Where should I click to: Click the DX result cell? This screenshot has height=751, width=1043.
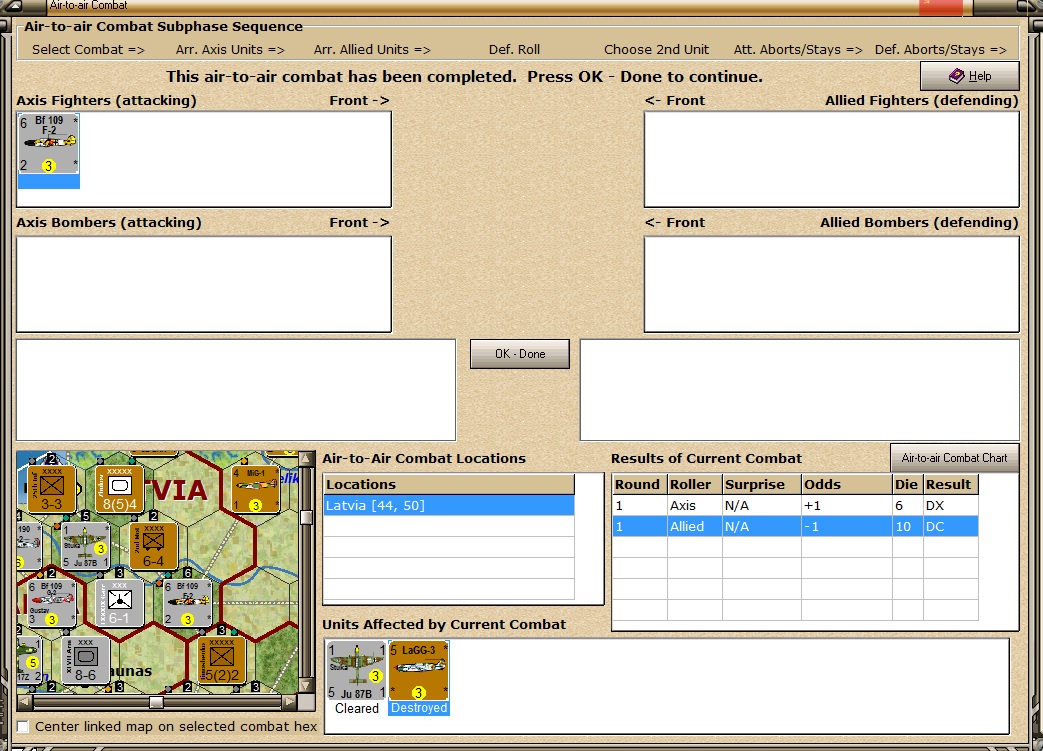click(x=951, y=506)
